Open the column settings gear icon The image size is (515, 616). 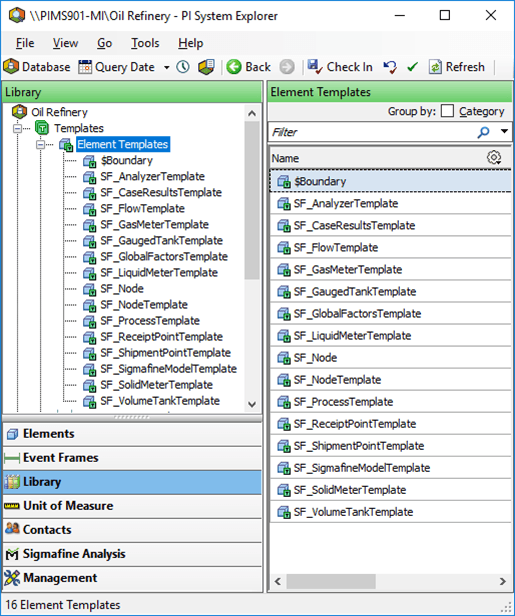coord(494,158)
